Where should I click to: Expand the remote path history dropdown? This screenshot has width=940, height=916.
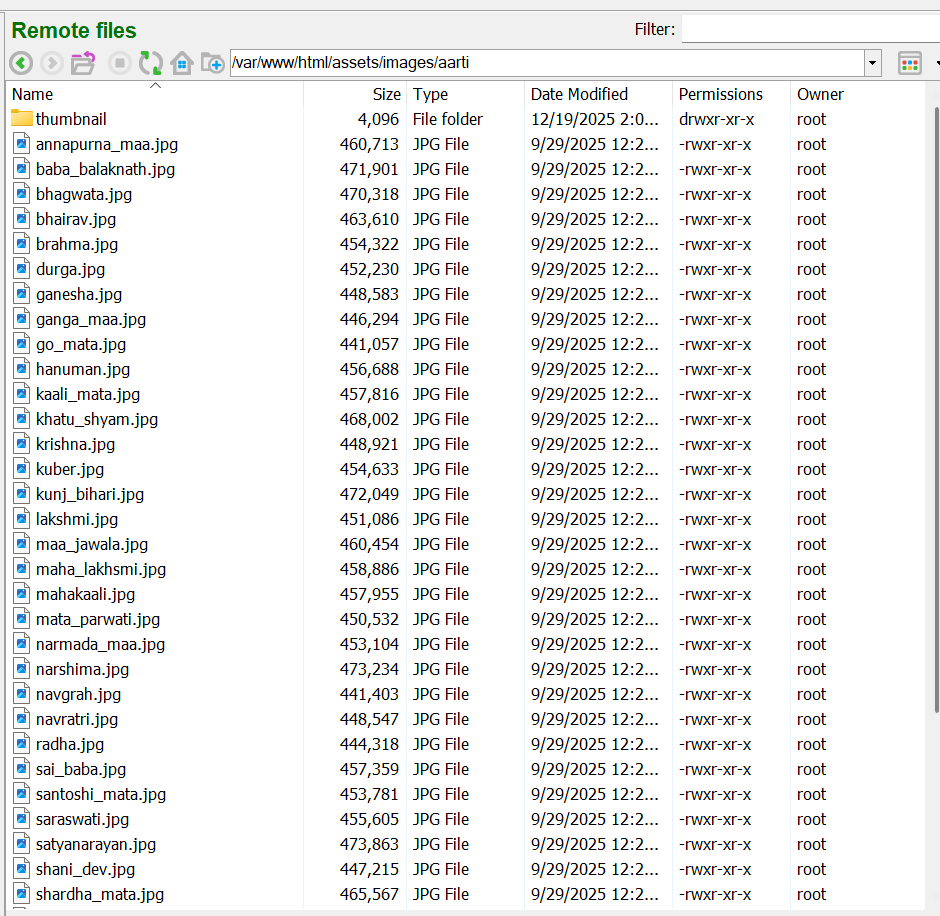coord(872,63)
